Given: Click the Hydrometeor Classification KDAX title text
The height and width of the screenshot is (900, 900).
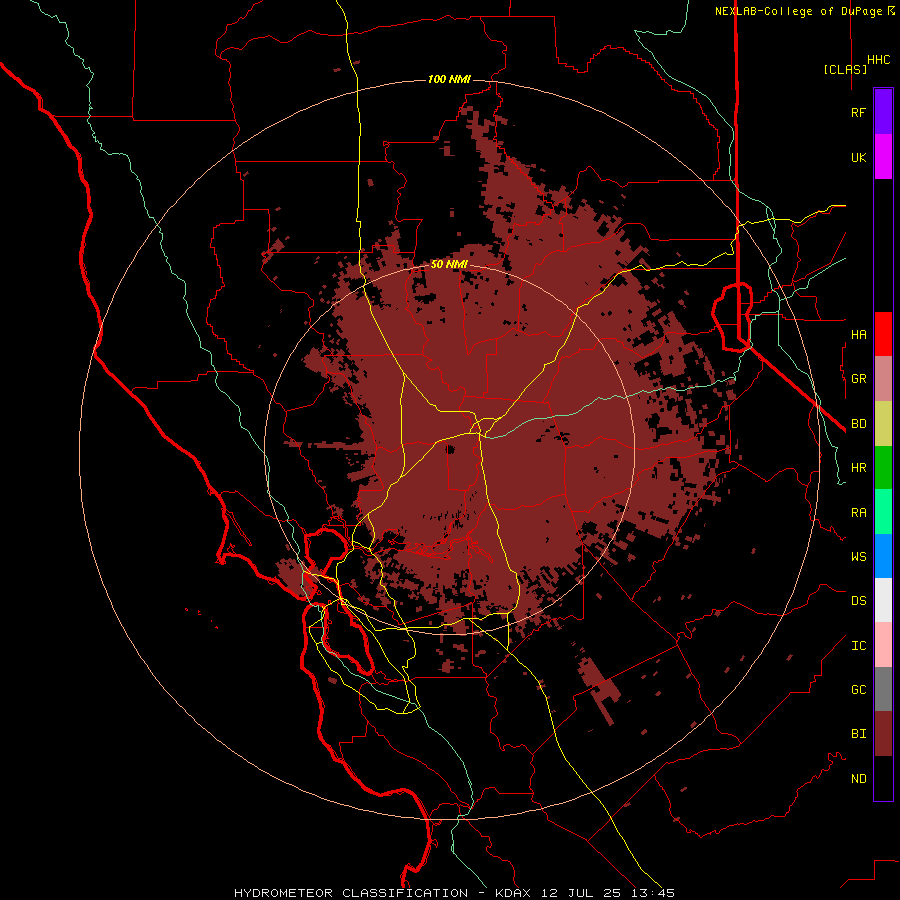Looking at the screenshot, I should [x=382, y=893].
